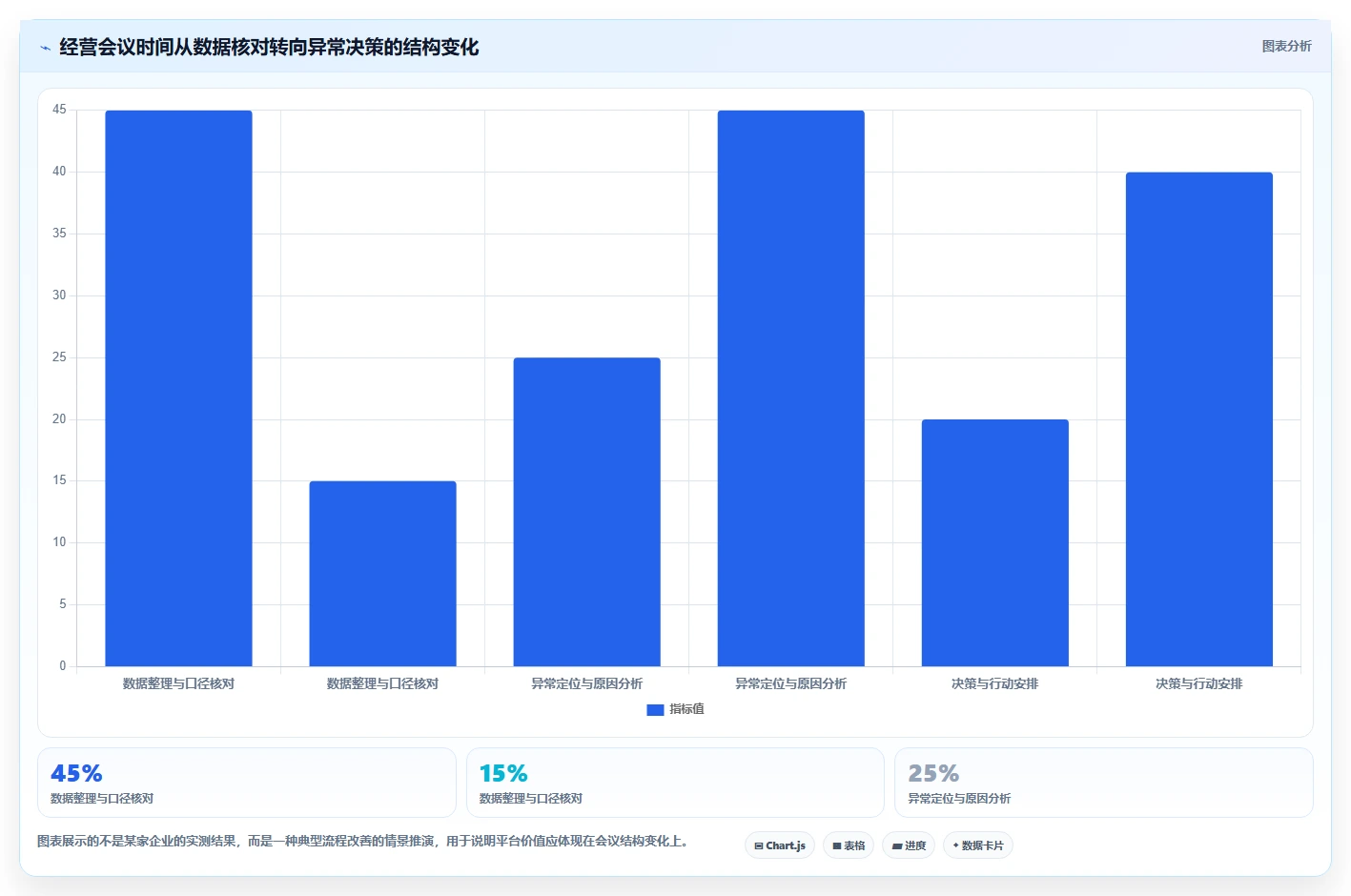Click 异常定位与原因分析 label under the 25% stat

coord(959,799)
